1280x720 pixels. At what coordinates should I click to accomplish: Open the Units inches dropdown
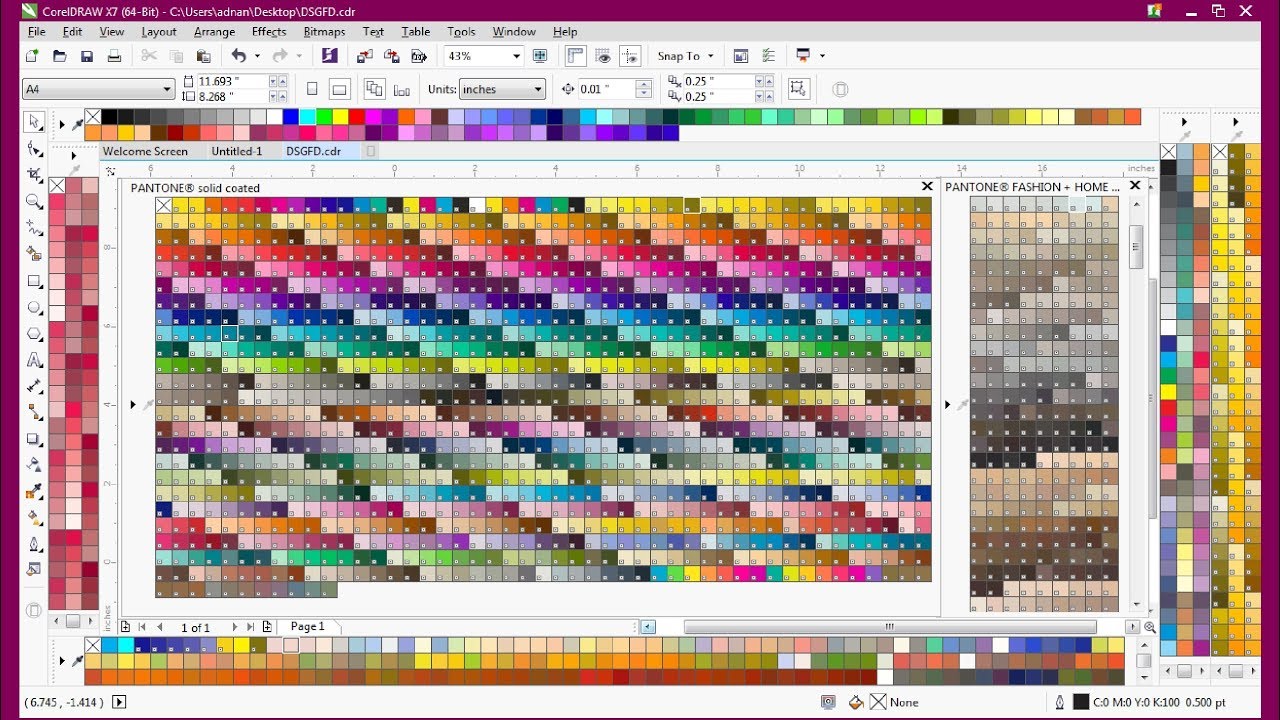[538, 89]
